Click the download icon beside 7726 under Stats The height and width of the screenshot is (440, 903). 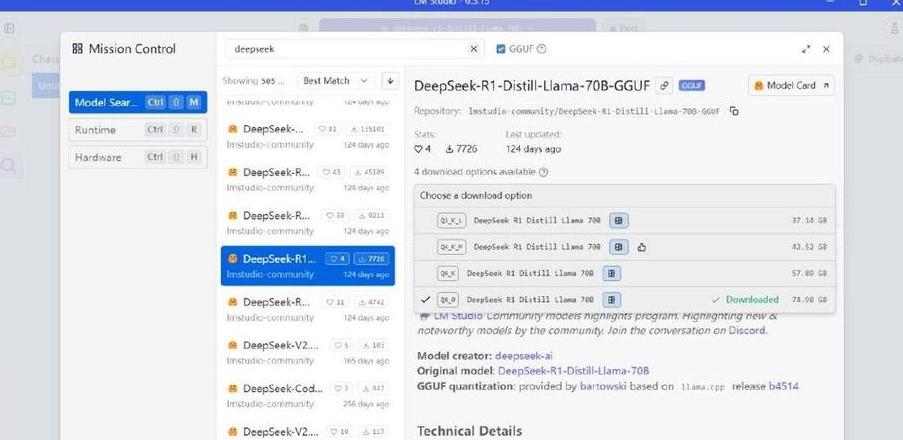pyautogui.click(x=450, y=149)
